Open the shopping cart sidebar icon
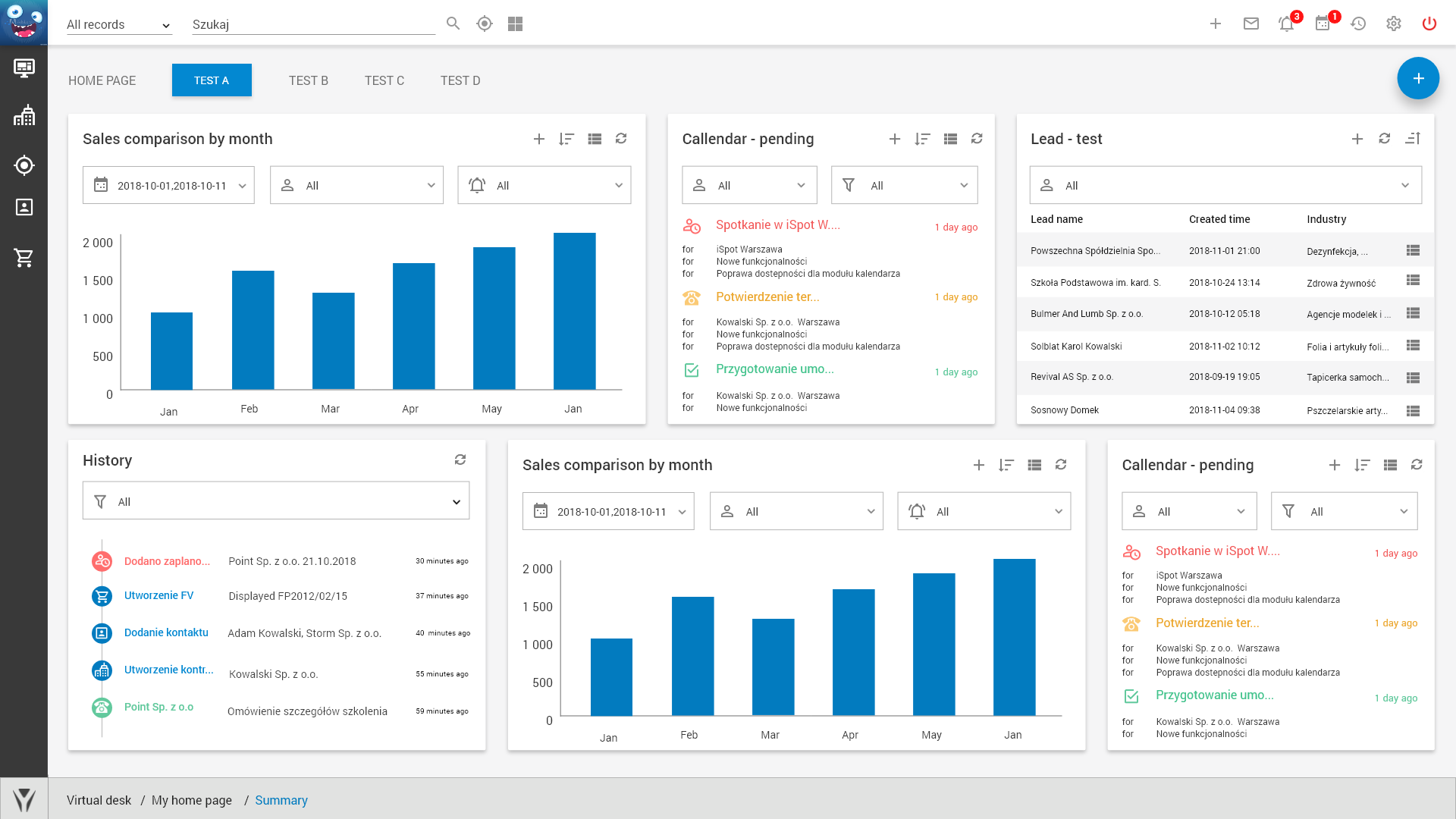1456x819 pixels. [24, 258]
